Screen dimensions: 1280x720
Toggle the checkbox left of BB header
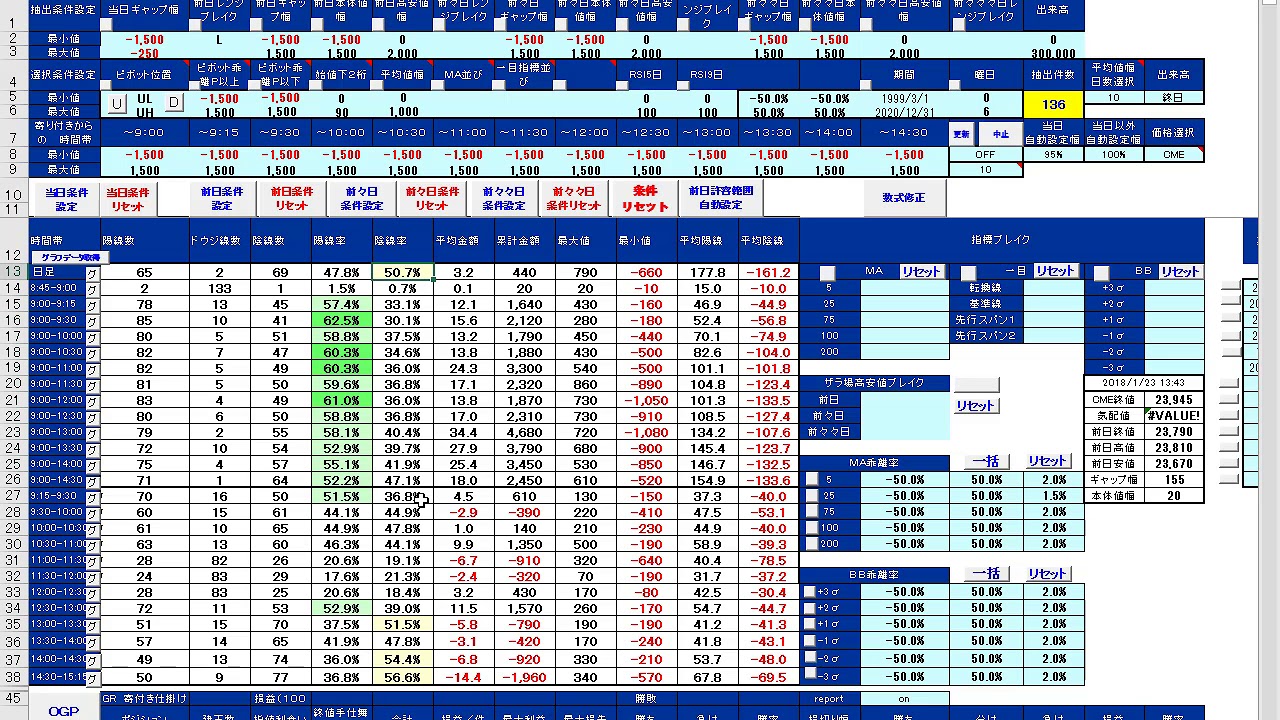click(x=1101, y=273)
